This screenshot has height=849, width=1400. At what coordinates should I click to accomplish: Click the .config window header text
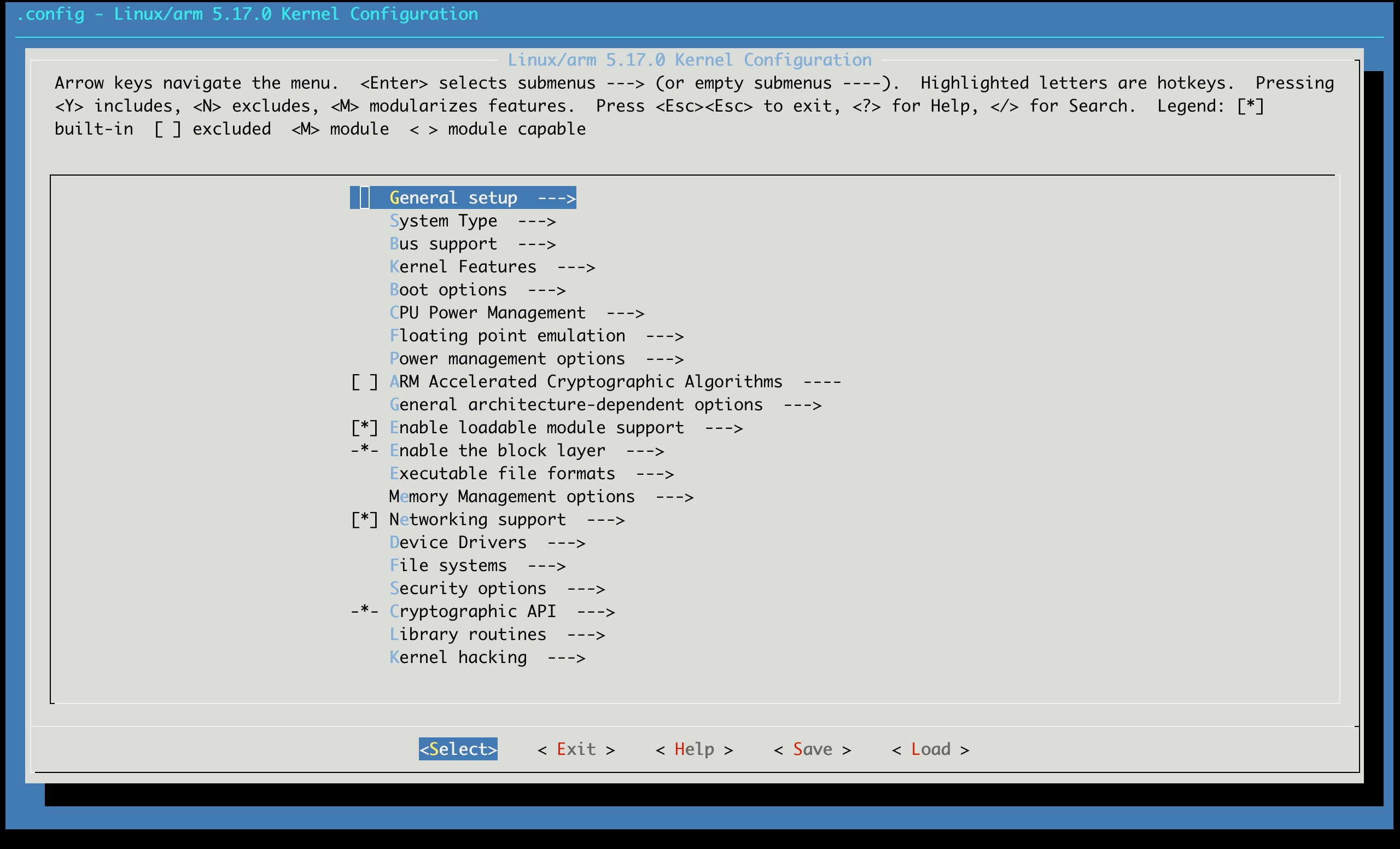248,14
